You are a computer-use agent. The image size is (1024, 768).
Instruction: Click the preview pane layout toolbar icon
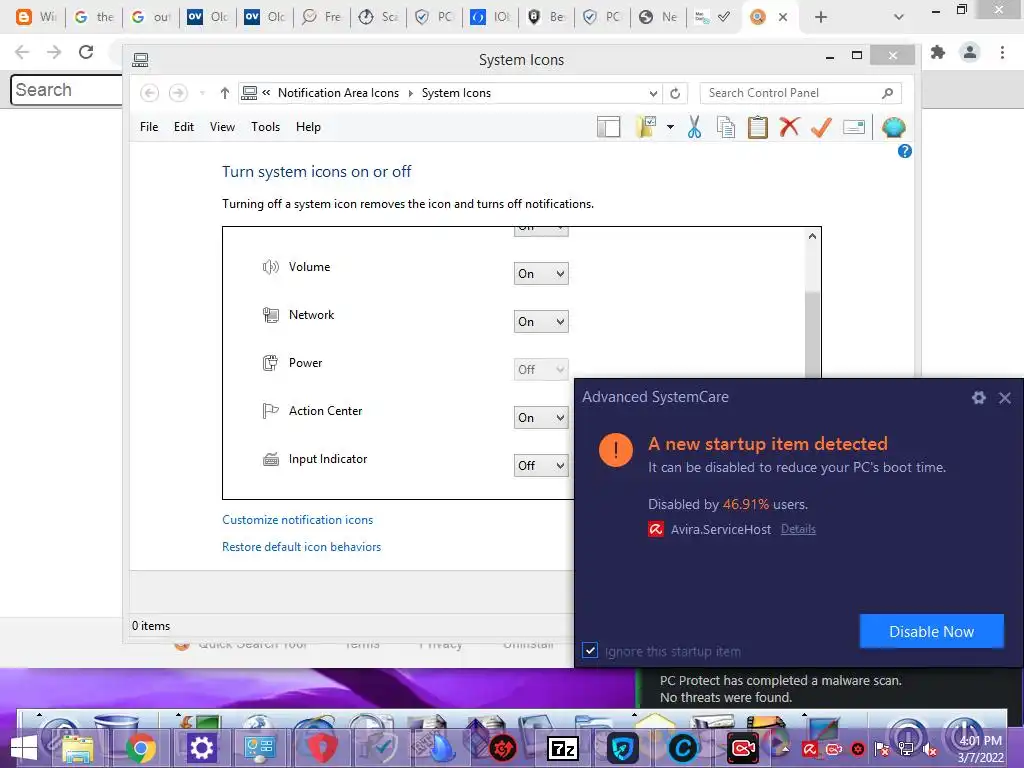[x=608, y=127]
